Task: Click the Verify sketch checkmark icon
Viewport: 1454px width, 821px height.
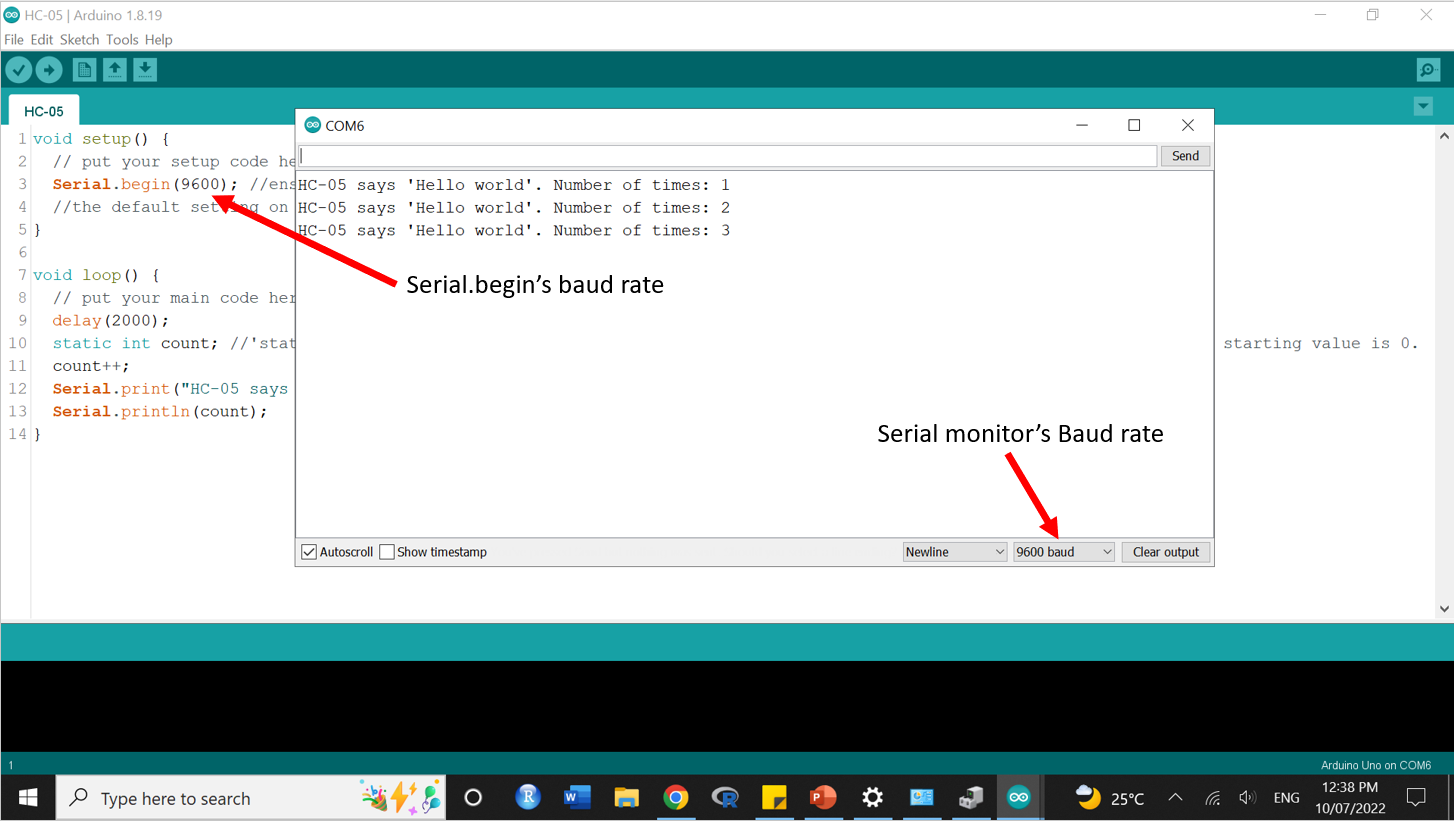Action: click(x=19, y=70)
